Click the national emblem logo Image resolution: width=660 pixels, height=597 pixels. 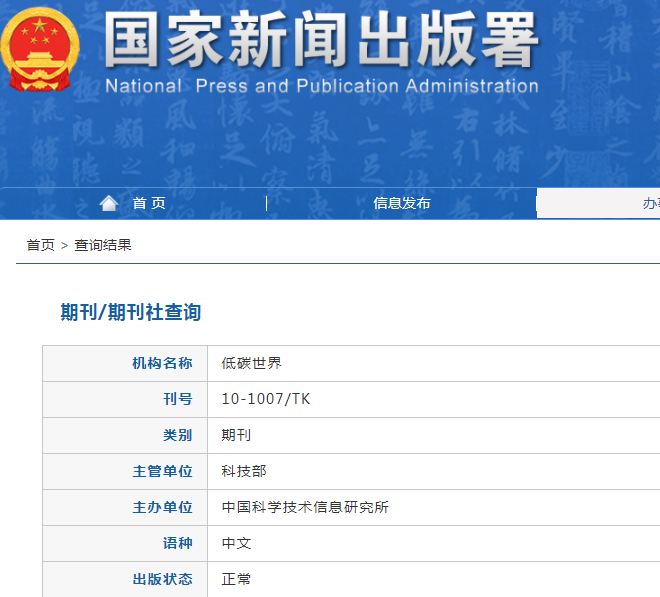(39, 49)
